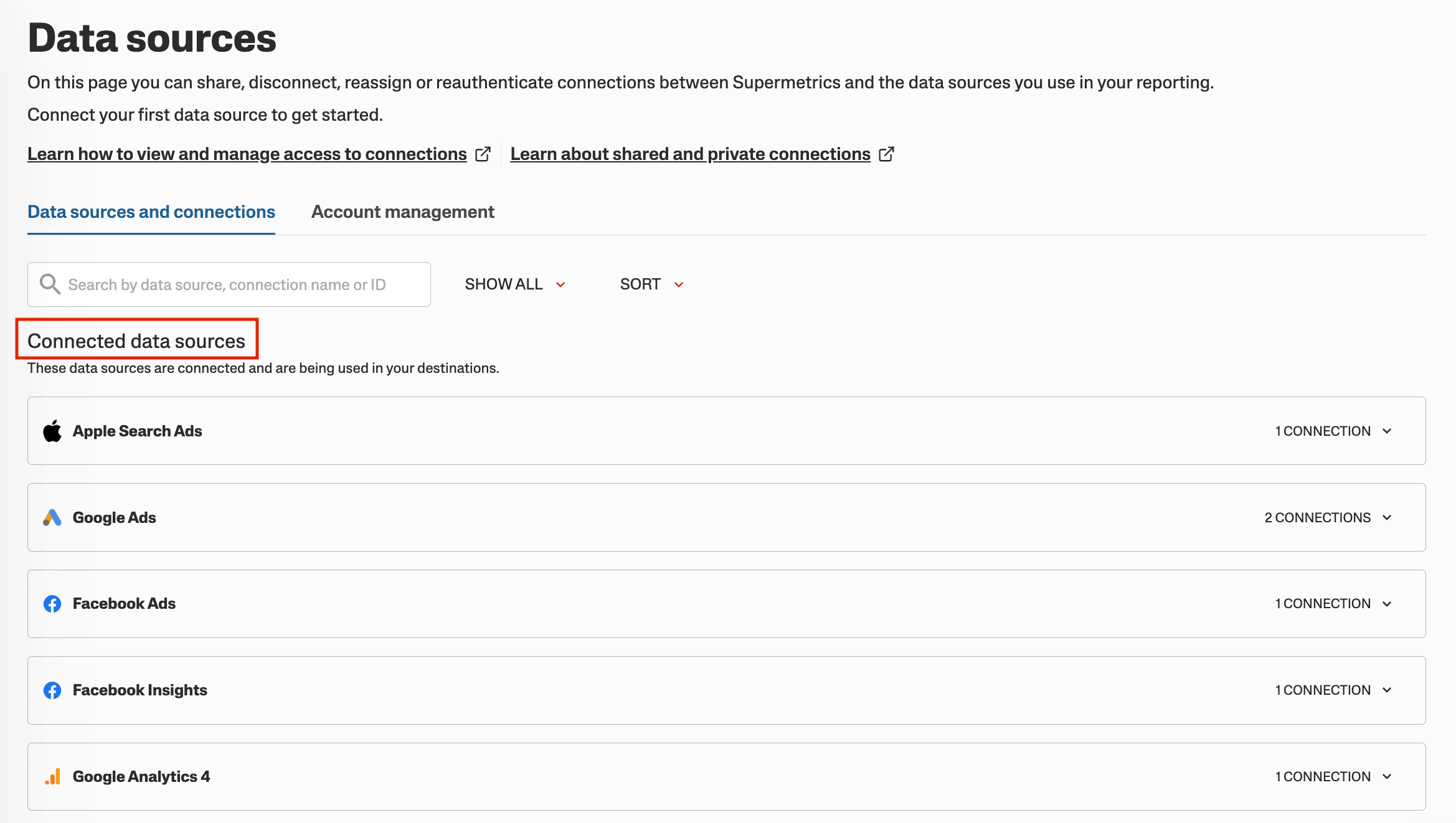Open Learn how to view and manage access link
Viewport: 1456px width, 823px height.
(x=247, y=154)
